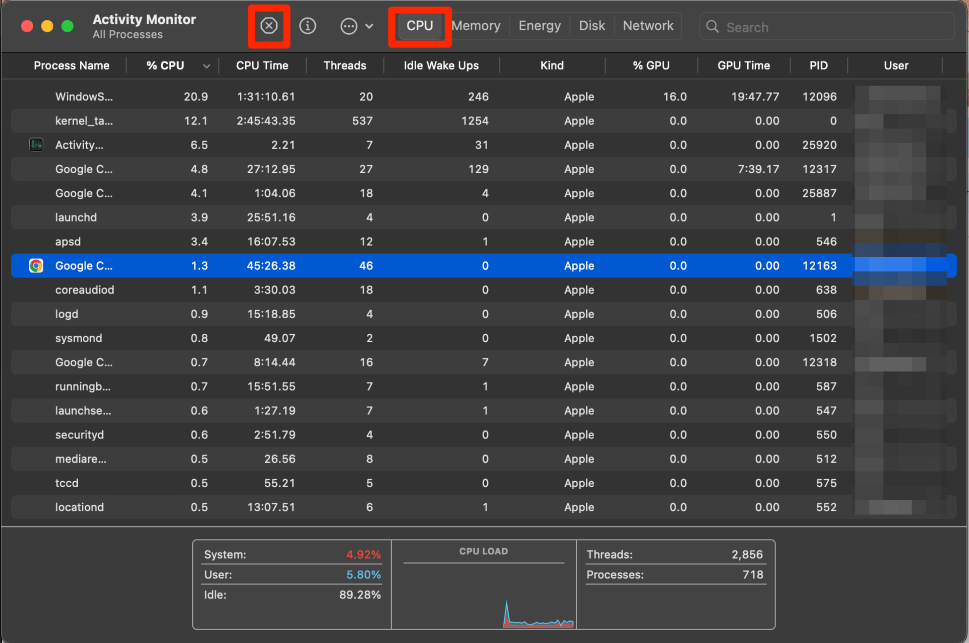Sort processes by PID column
Image resolution: width=969 pixels, height=643 pixels.
pos(818,66)
